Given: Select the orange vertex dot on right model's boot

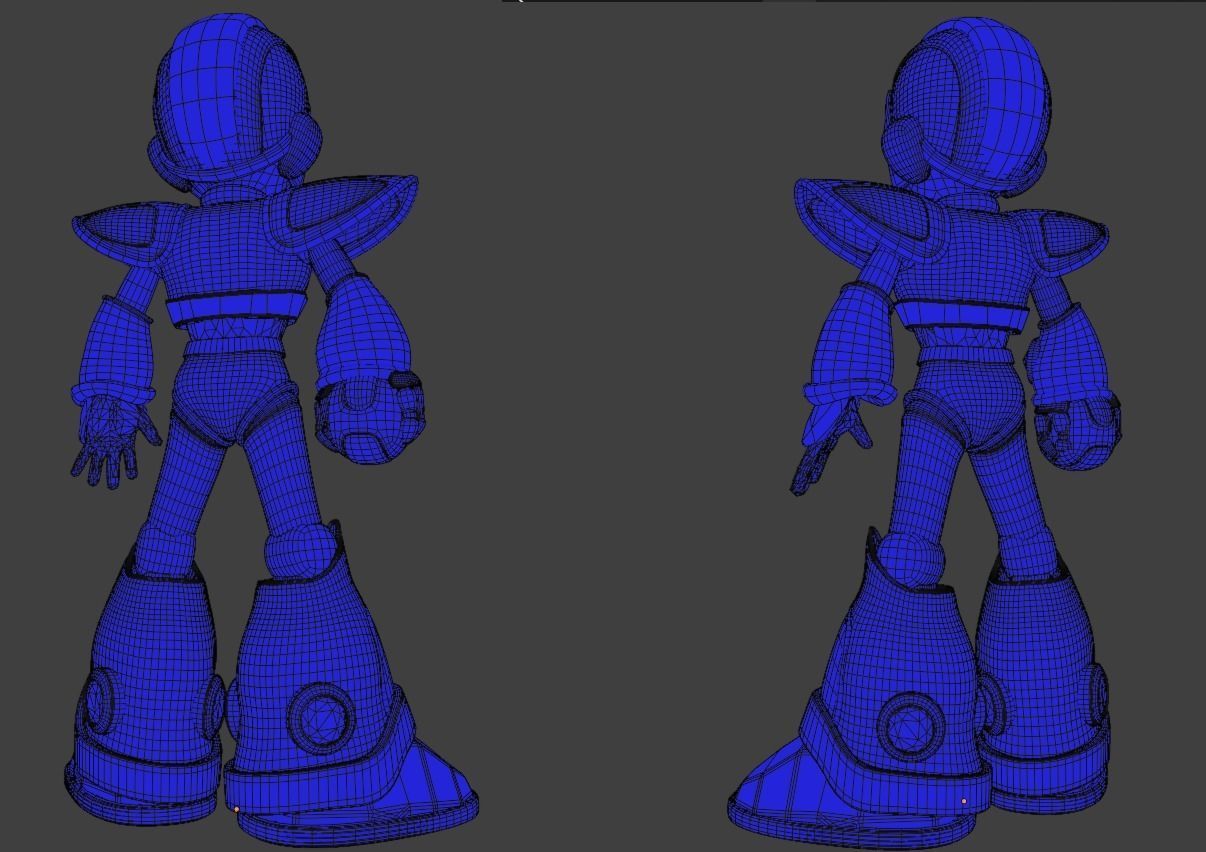Looking at the screenshot, I should point(964,801).
